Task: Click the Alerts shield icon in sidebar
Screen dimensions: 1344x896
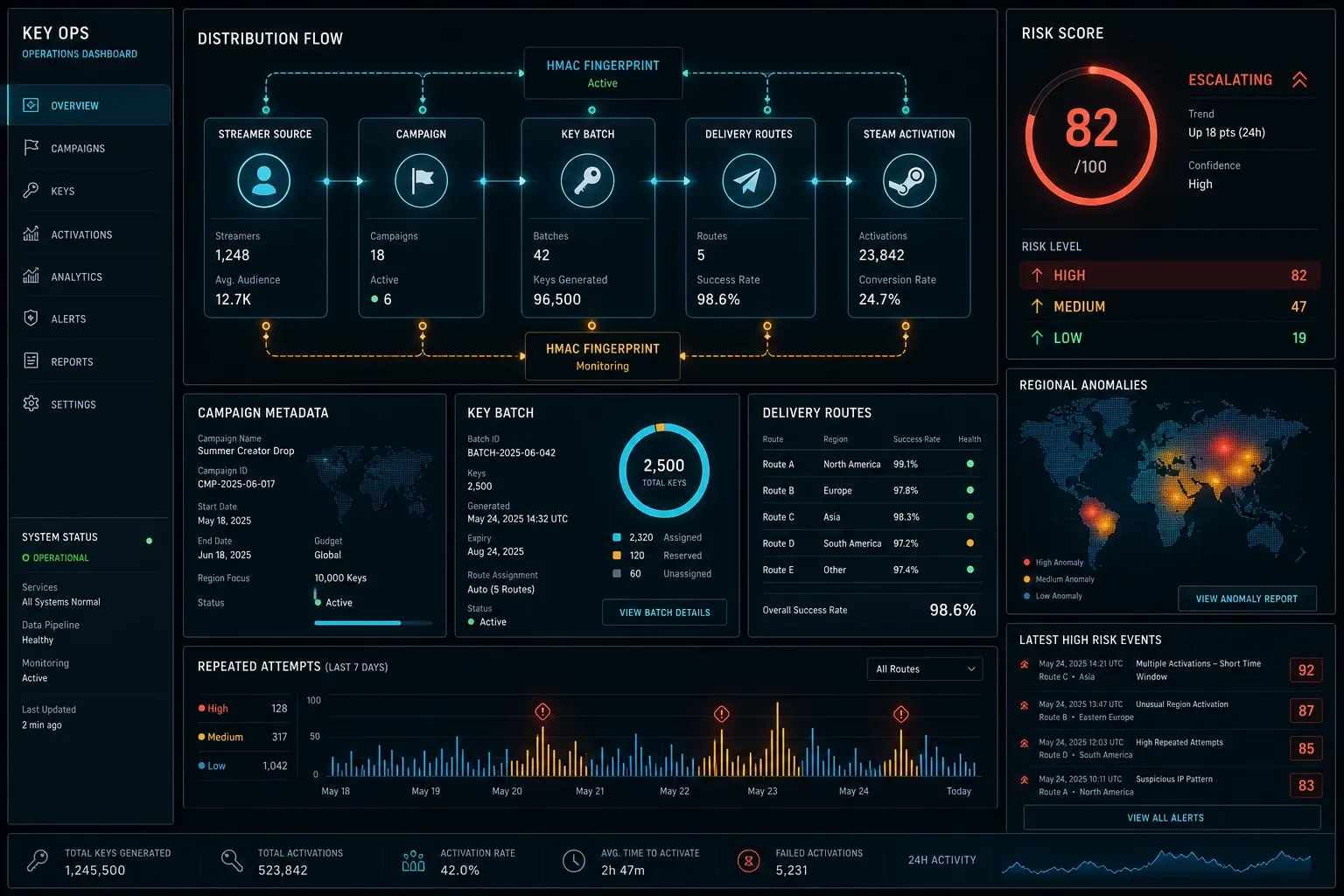Action: pos(31,318)
